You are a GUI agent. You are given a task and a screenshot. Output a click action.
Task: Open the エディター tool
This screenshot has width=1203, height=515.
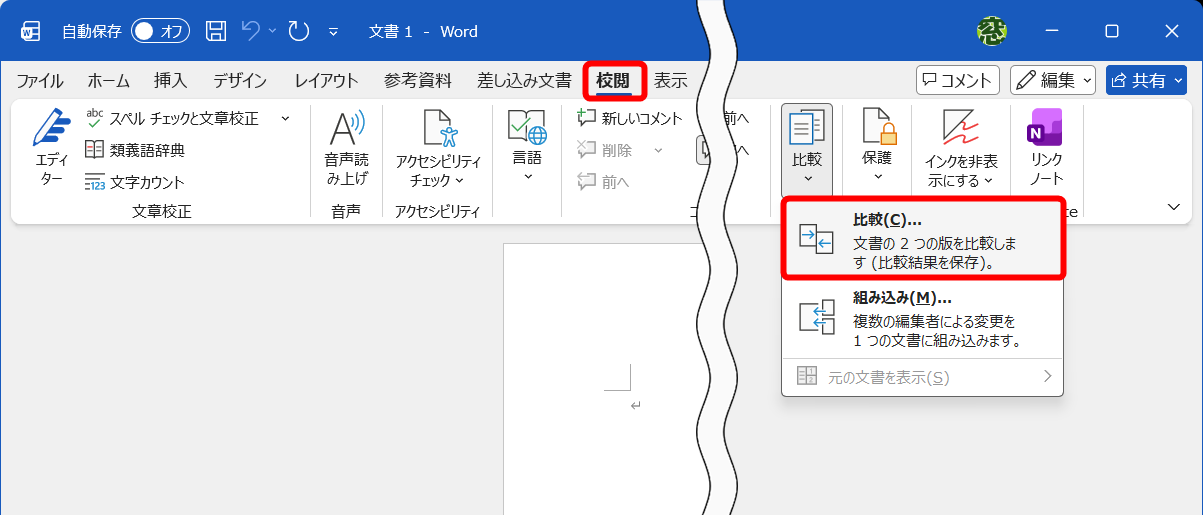pyautogui.click(x=51, y=148)
